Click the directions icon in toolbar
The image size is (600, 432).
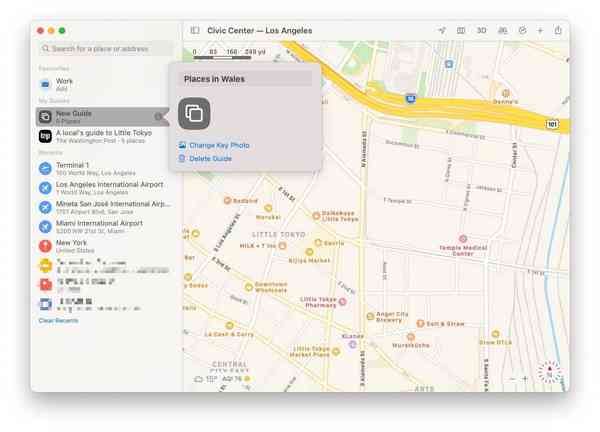(522, 30)
